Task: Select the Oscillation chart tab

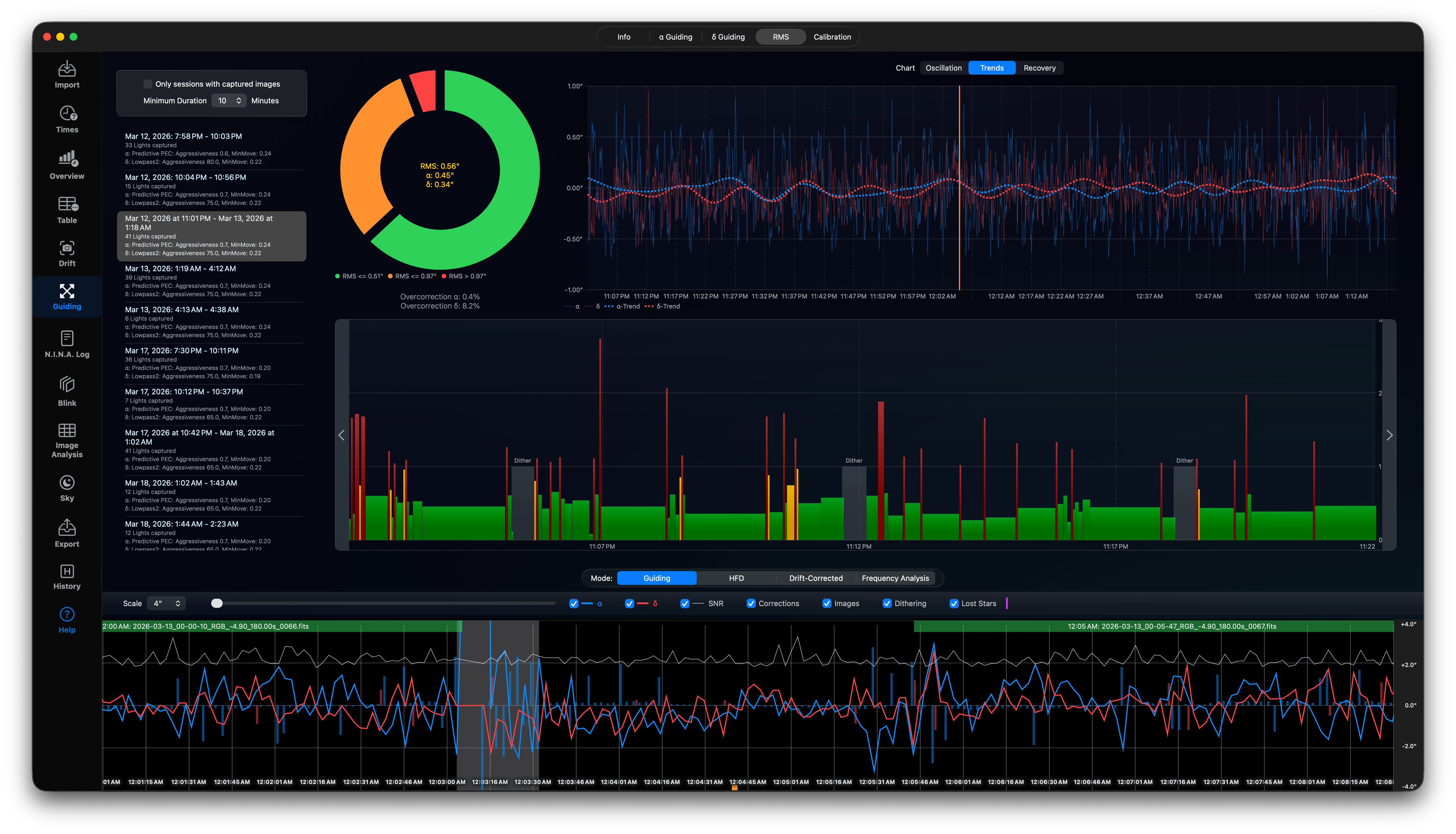Action: pos(944,68)
